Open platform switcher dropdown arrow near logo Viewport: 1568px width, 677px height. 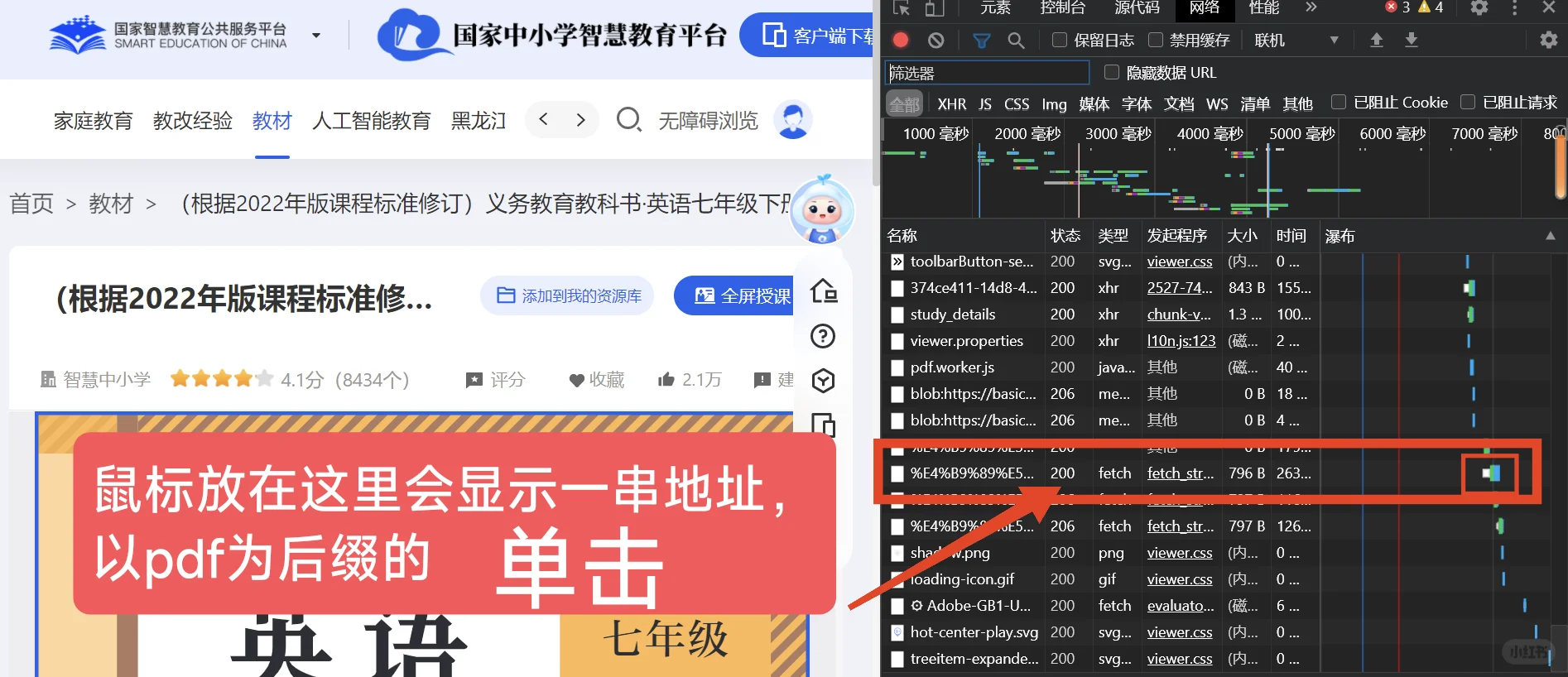coord(315,36)
